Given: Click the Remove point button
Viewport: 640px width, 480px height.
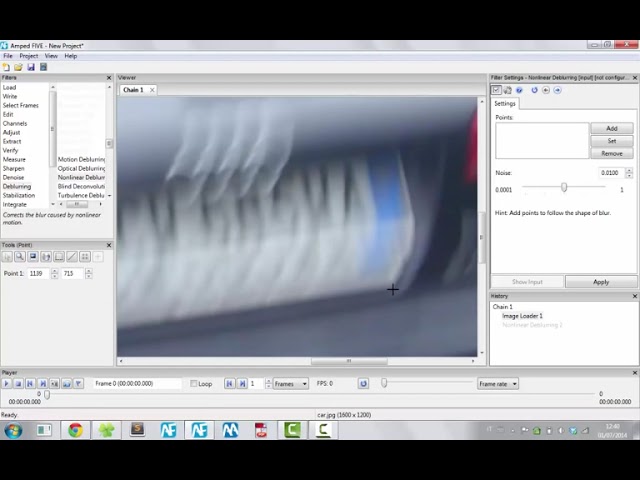Looking at the screenshot, I should 612,153.
